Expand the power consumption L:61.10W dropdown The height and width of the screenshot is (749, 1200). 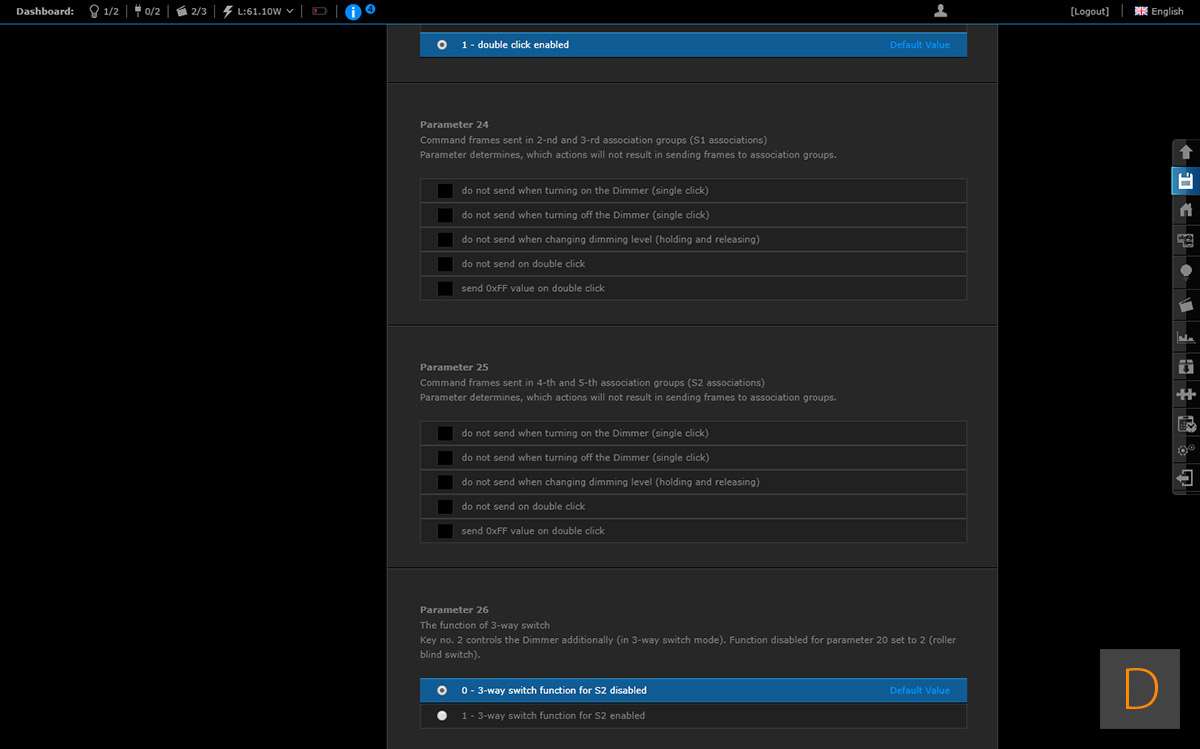(259, 12)
